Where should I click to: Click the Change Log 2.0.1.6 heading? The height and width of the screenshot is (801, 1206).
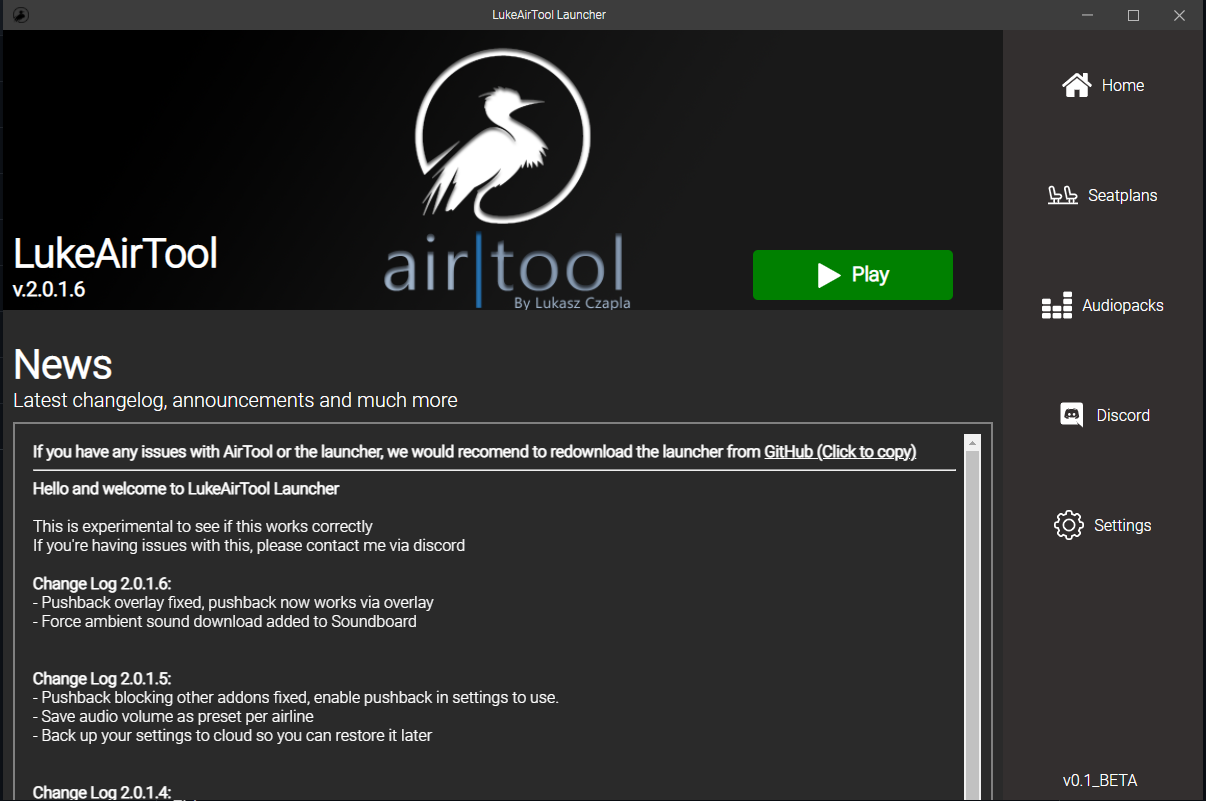(101, 582)
